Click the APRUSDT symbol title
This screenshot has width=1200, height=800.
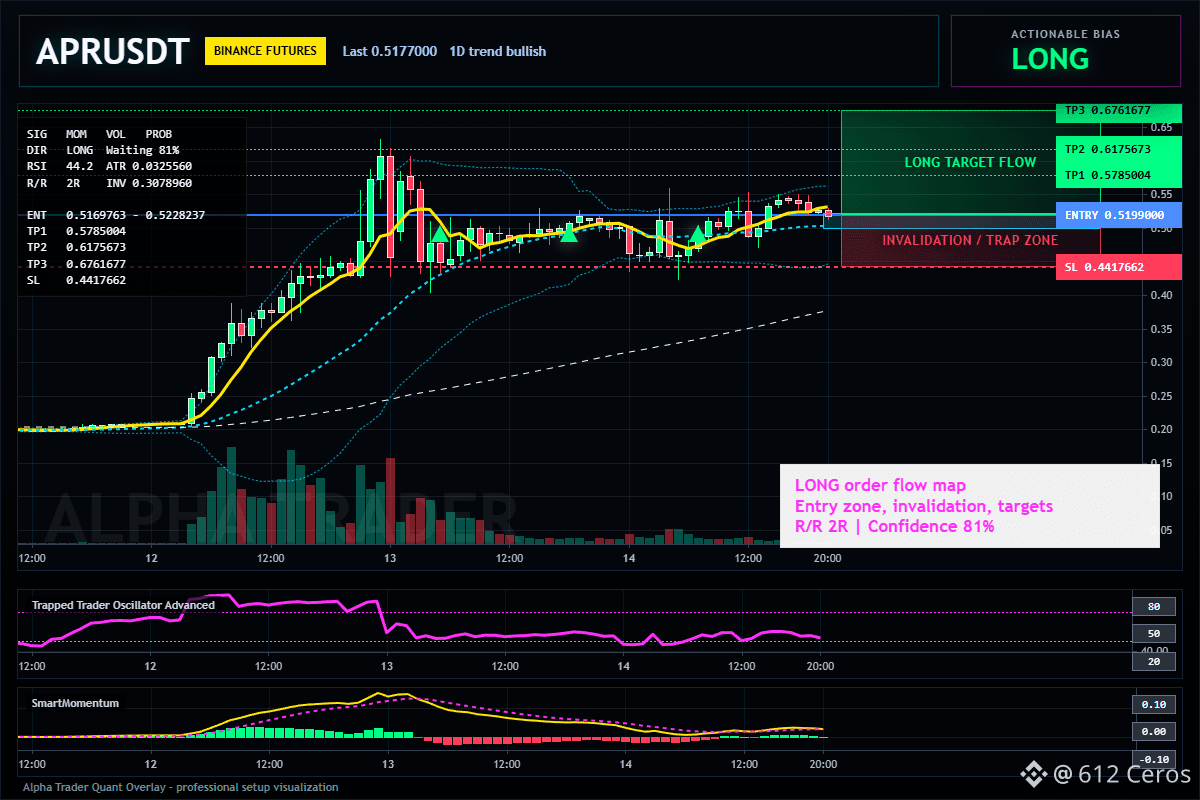[112, 52]
